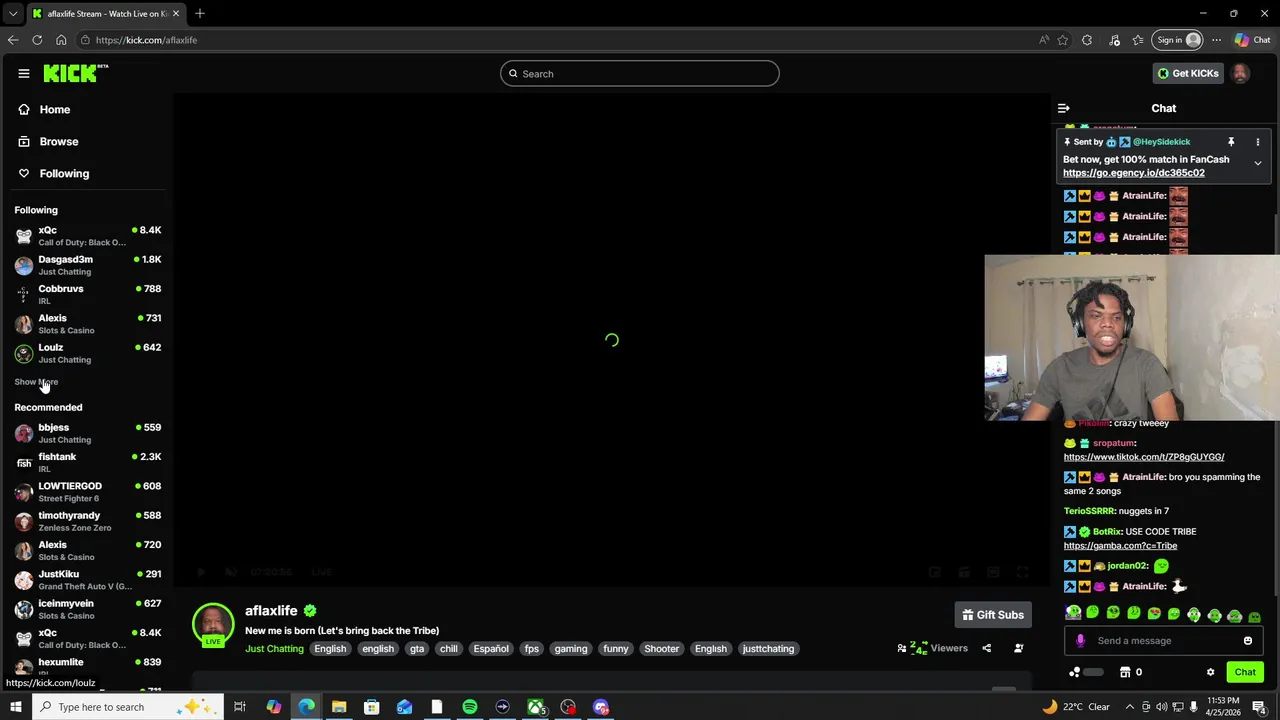Select the fps tag
This screenshot has height=720, width=1280.
click(532, 649)
